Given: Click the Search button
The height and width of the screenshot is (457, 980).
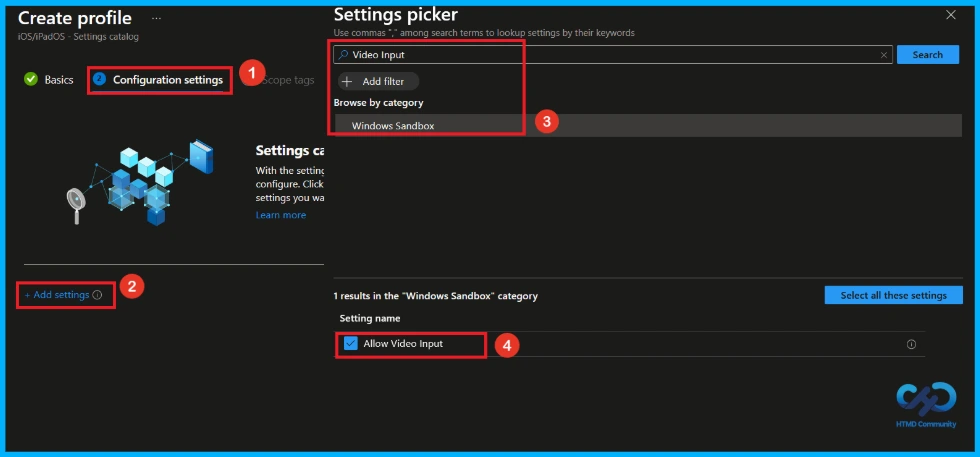Looking at the screenshot, I should tap(928, 54).
